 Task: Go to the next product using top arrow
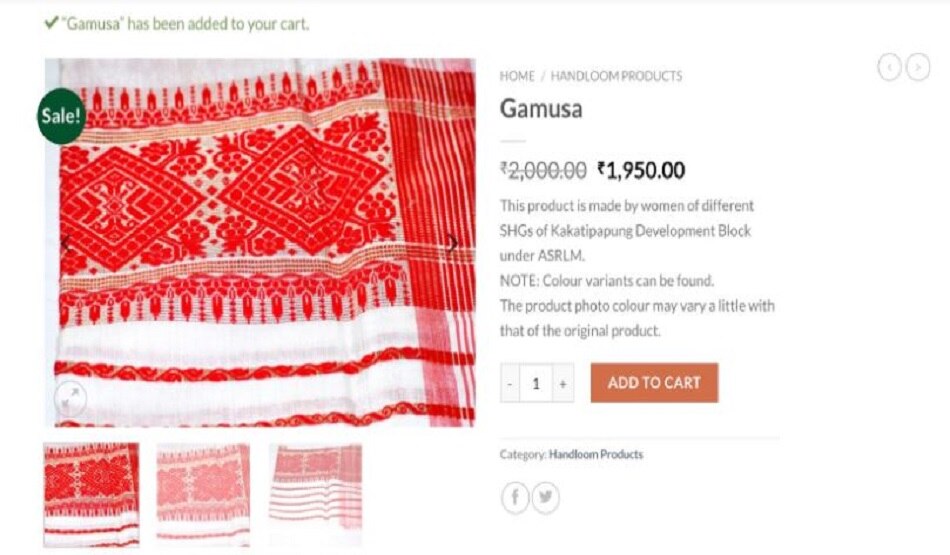pyautogui.click(x=918, y=67)
